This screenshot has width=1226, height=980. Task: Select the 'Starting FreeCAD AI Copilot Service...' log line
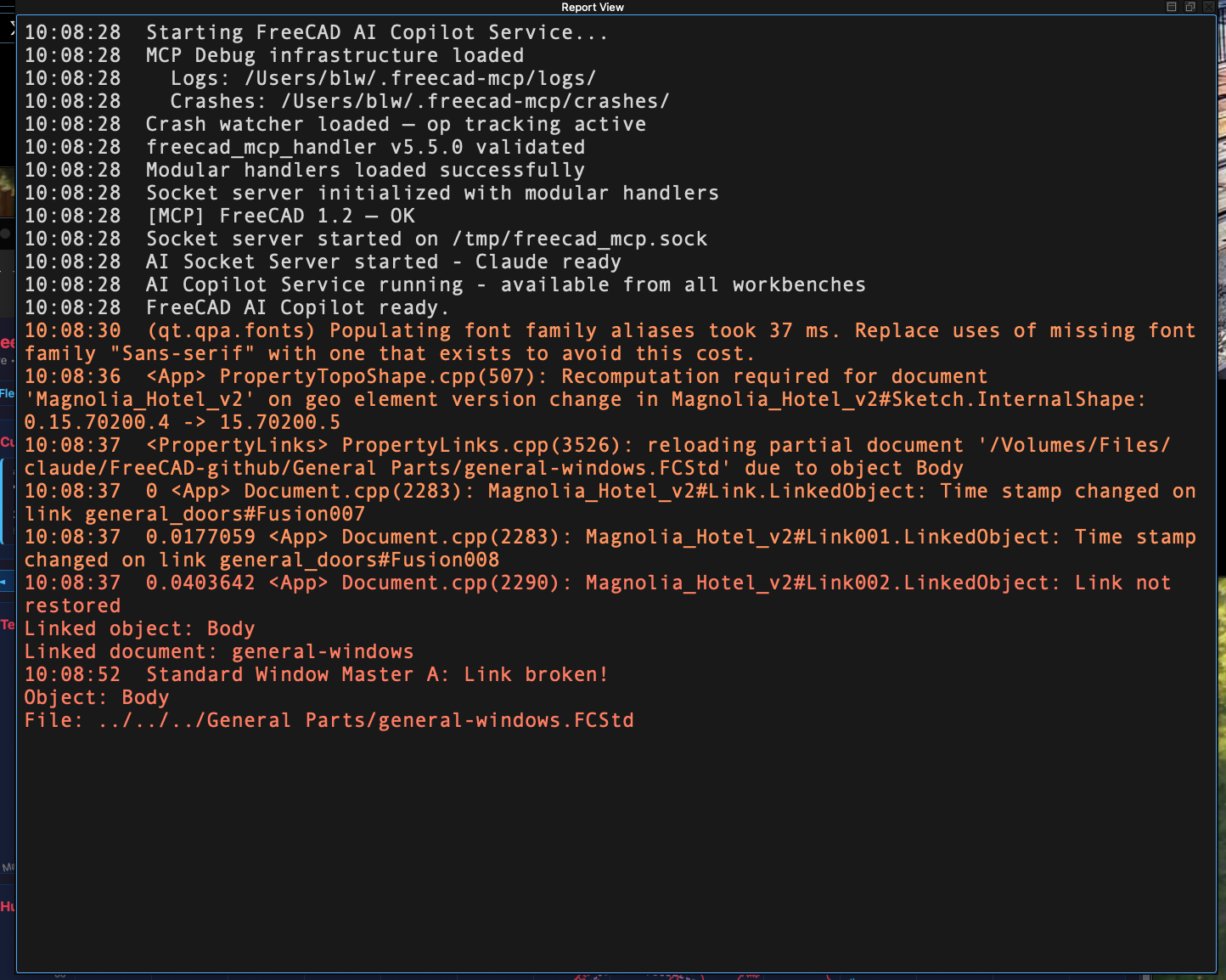pos(316,32)
